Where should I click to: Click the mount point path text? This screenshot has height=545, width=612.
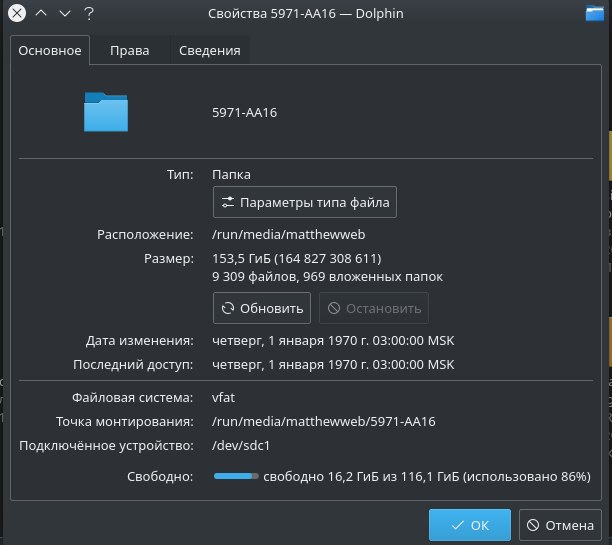click(x=324, y=422)
